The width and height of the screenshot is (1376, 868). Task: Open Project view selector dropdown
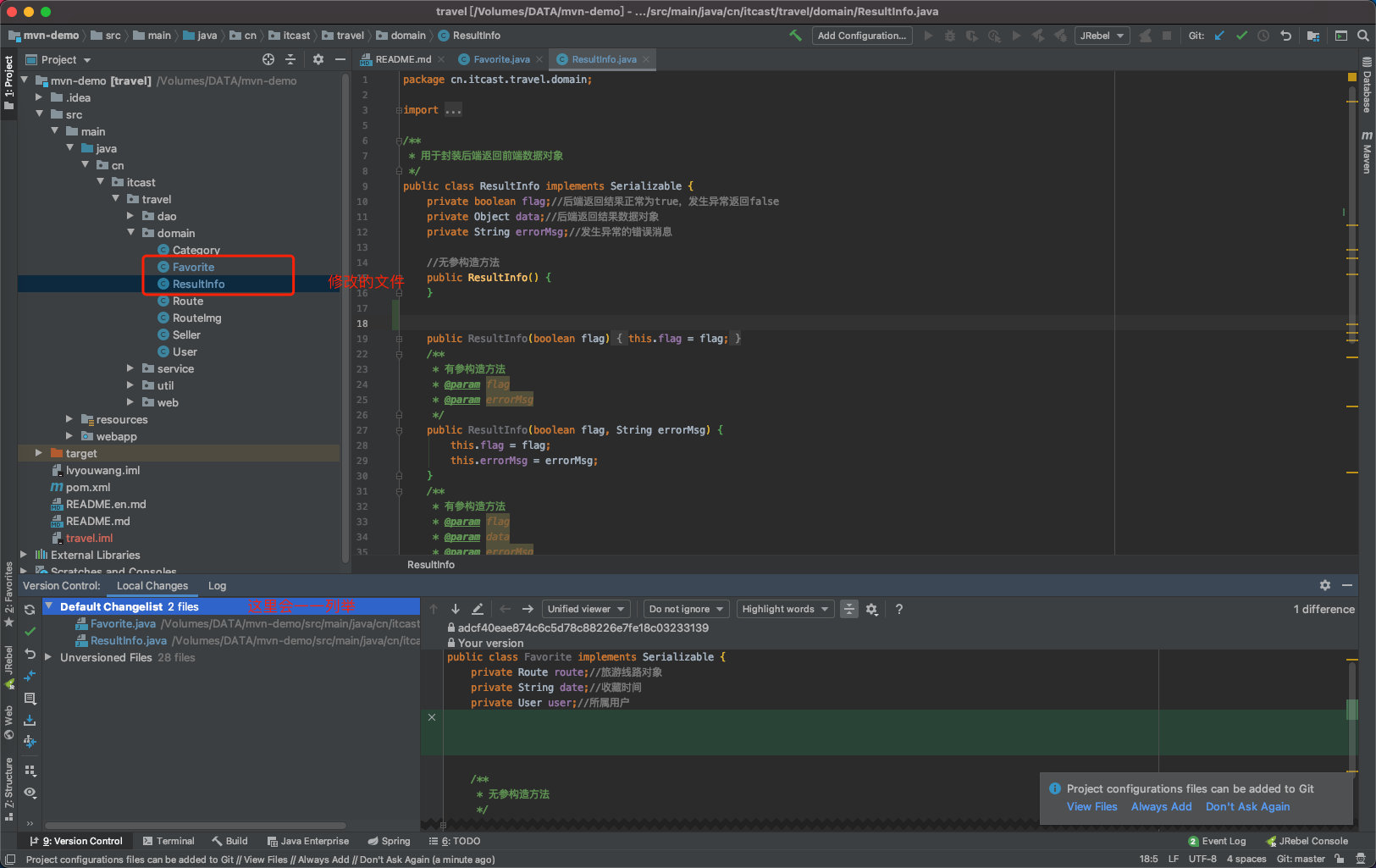pyautogui.click(x=58, y=59)
